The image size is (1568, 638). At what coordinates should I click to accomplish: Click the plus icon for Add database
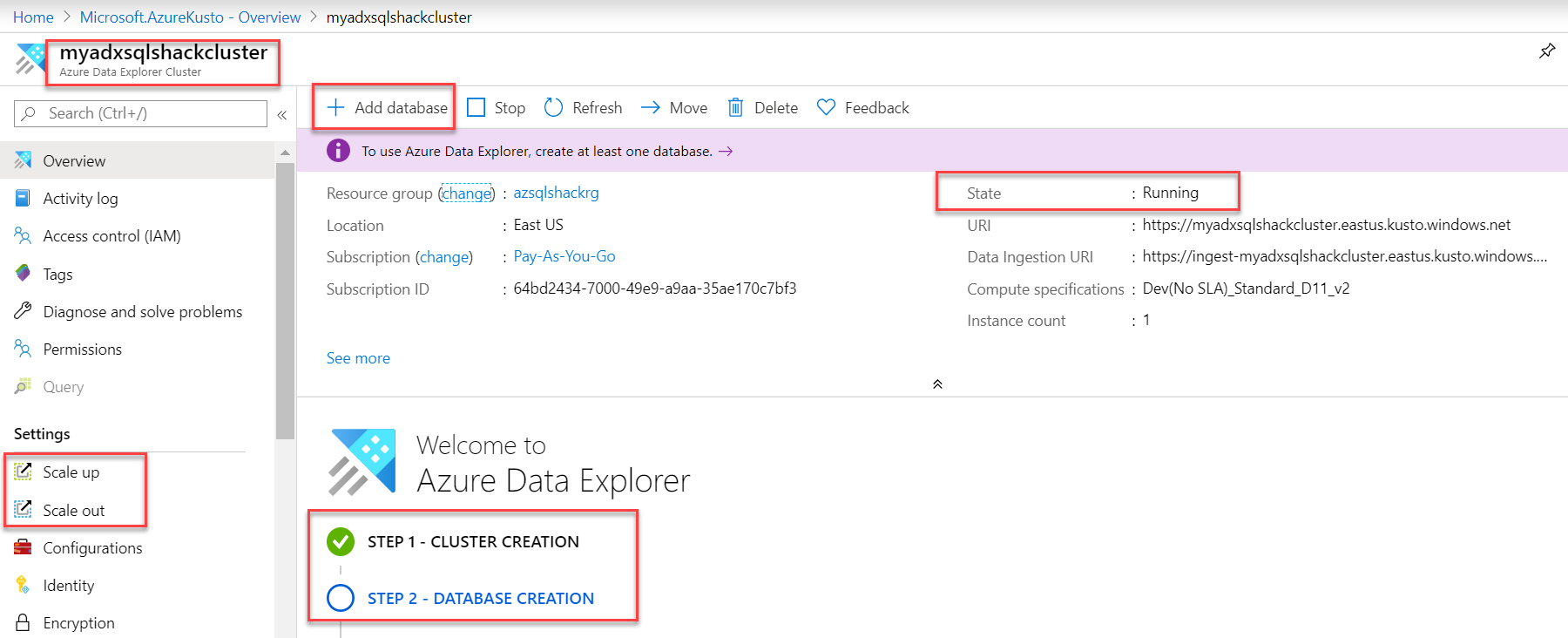coord(335,107)
